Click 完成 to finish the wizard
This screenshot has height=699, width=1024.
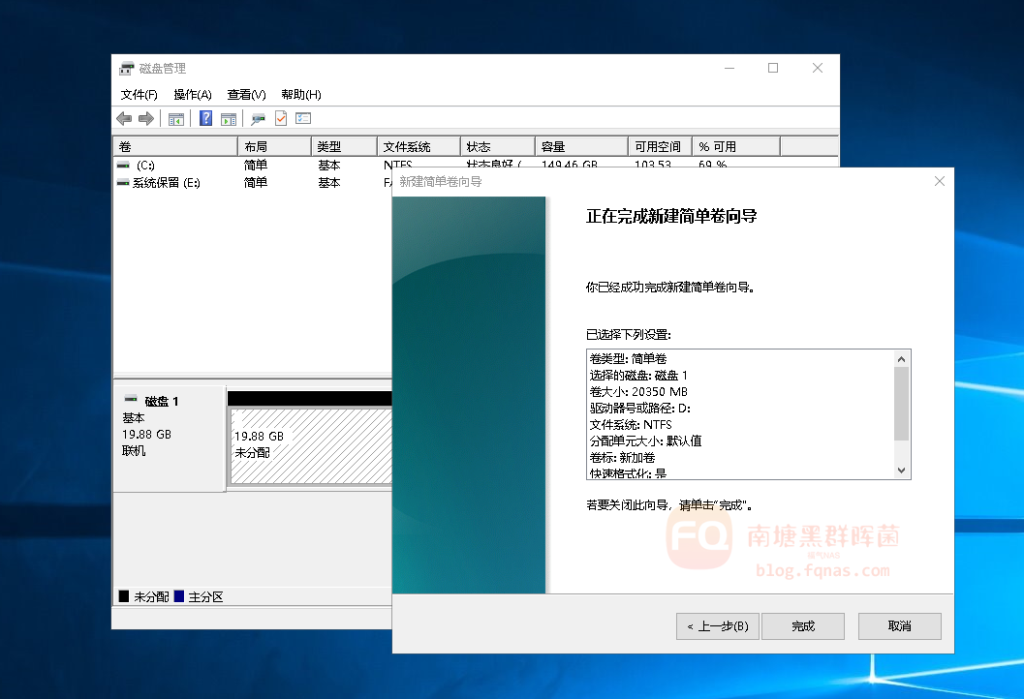pos(803,627)
